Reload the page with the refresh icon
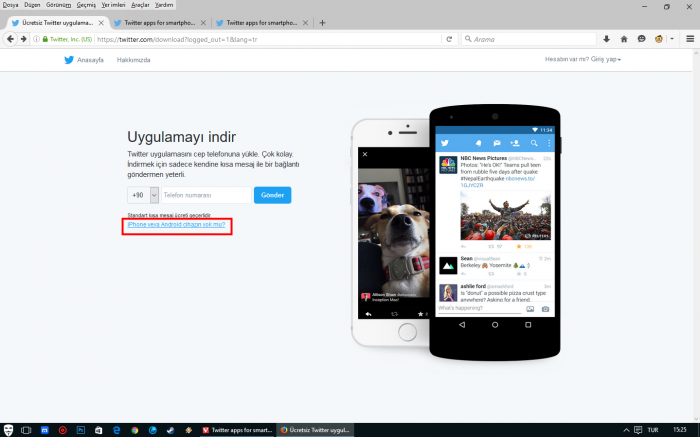This screenshot has height=437, width=700. [449, 39]
